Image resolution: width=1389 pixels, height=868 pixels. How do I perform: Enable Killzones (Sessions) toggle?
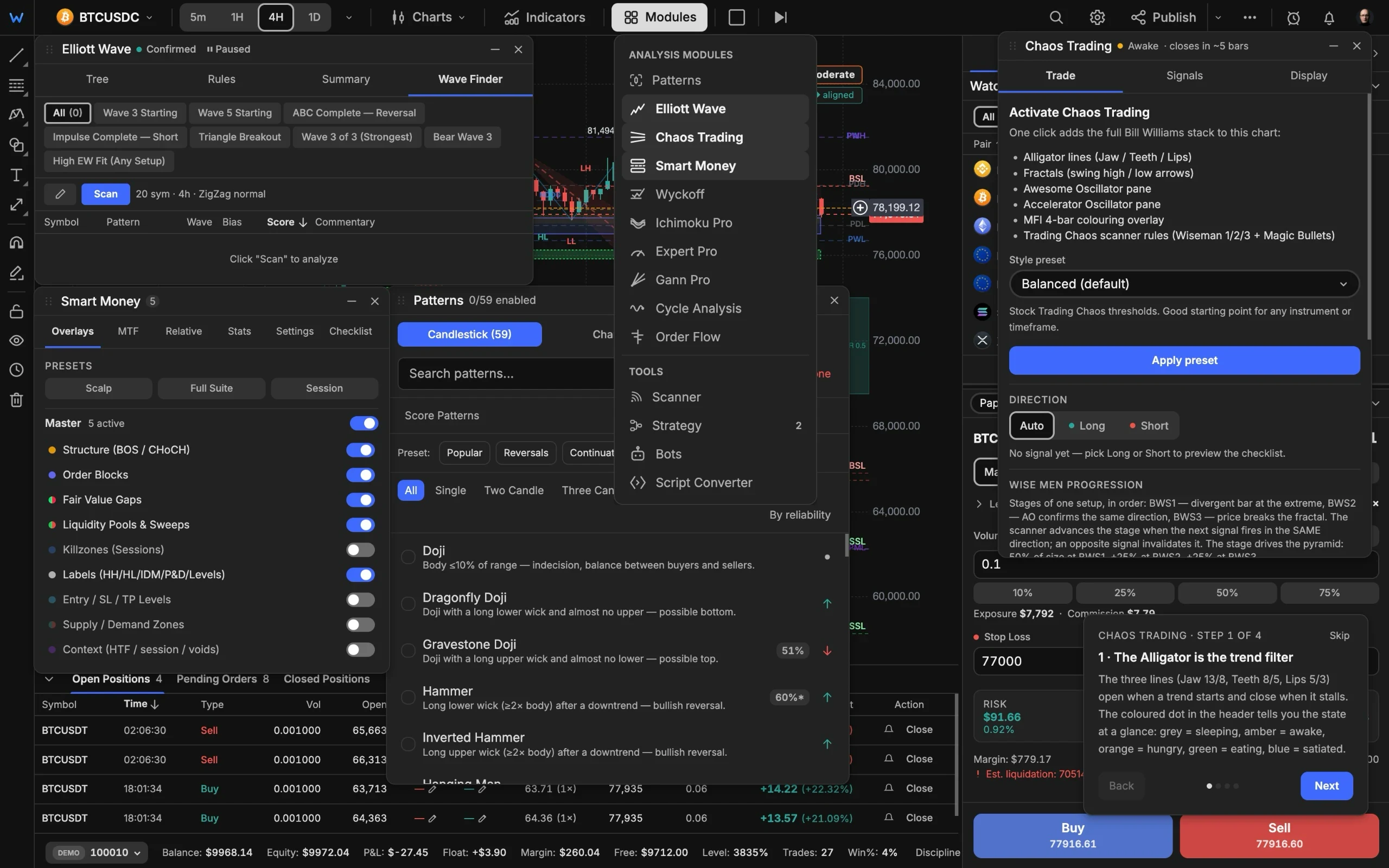click(360, 550)
